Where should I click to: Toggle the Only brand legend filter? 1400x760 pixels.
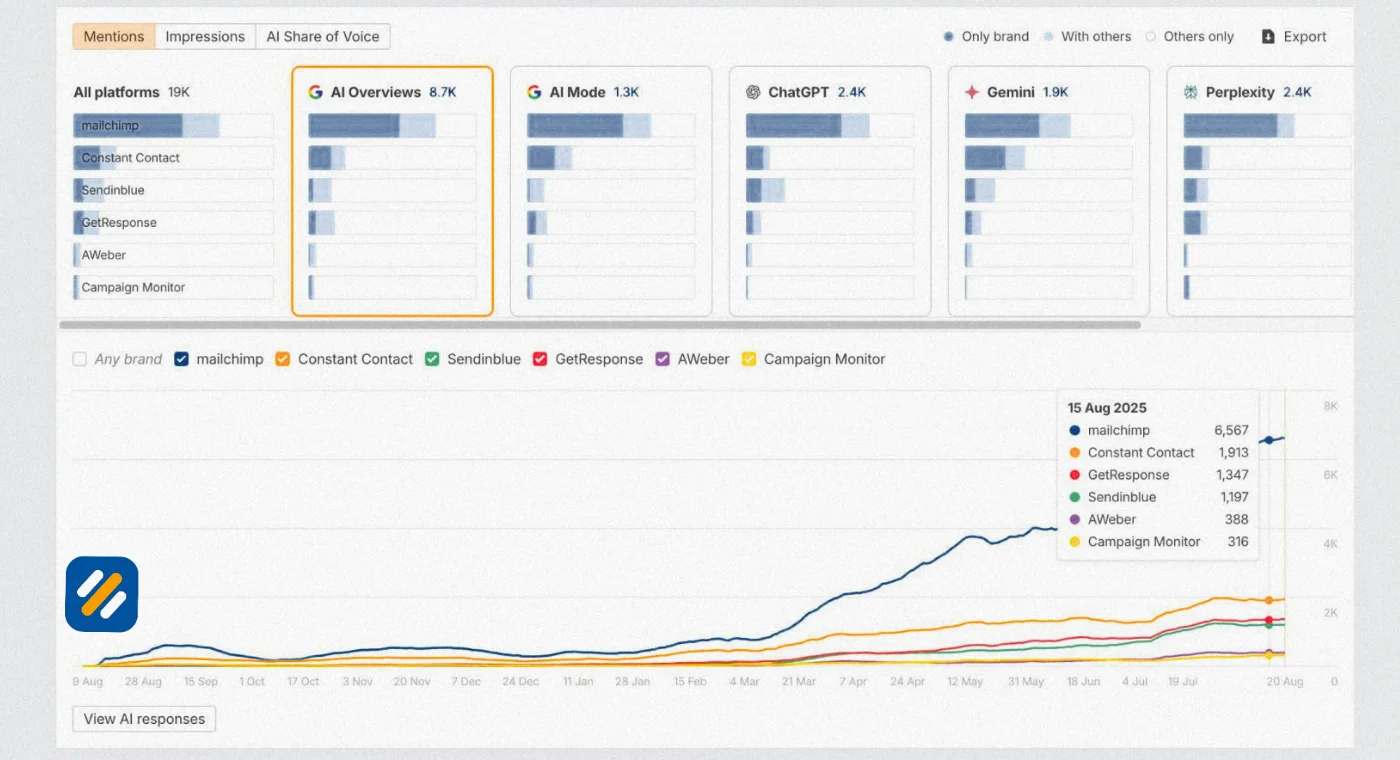(986, 37)
